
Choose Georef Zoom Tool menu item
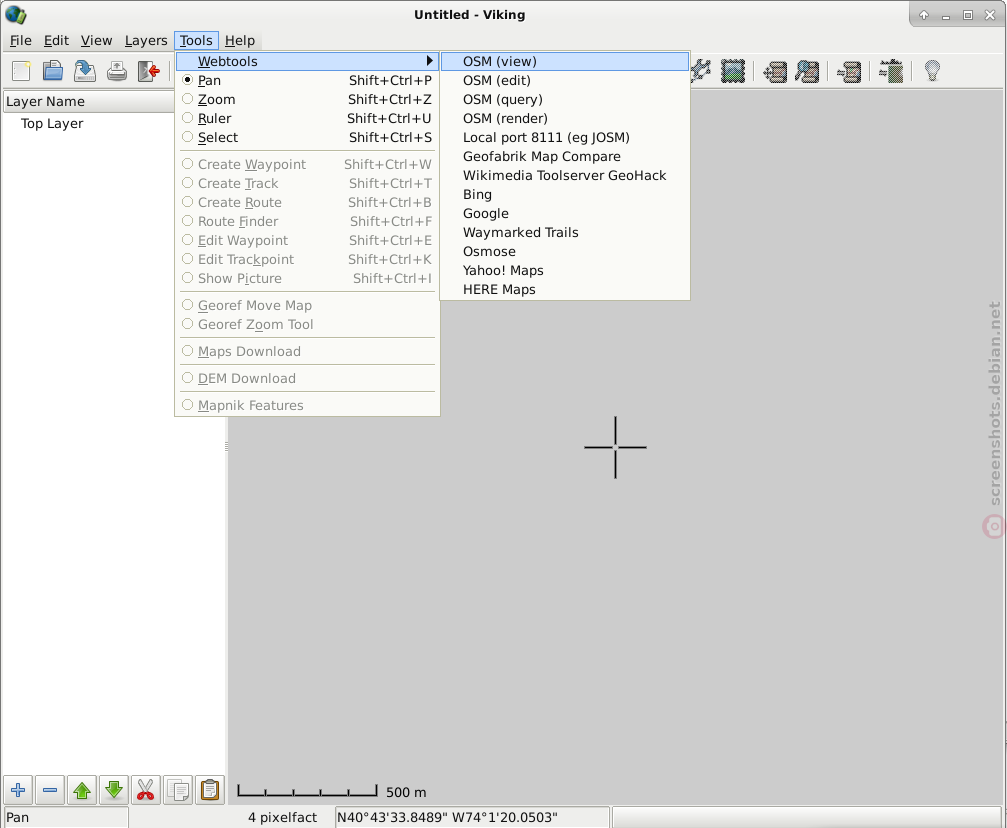[307, 324]
